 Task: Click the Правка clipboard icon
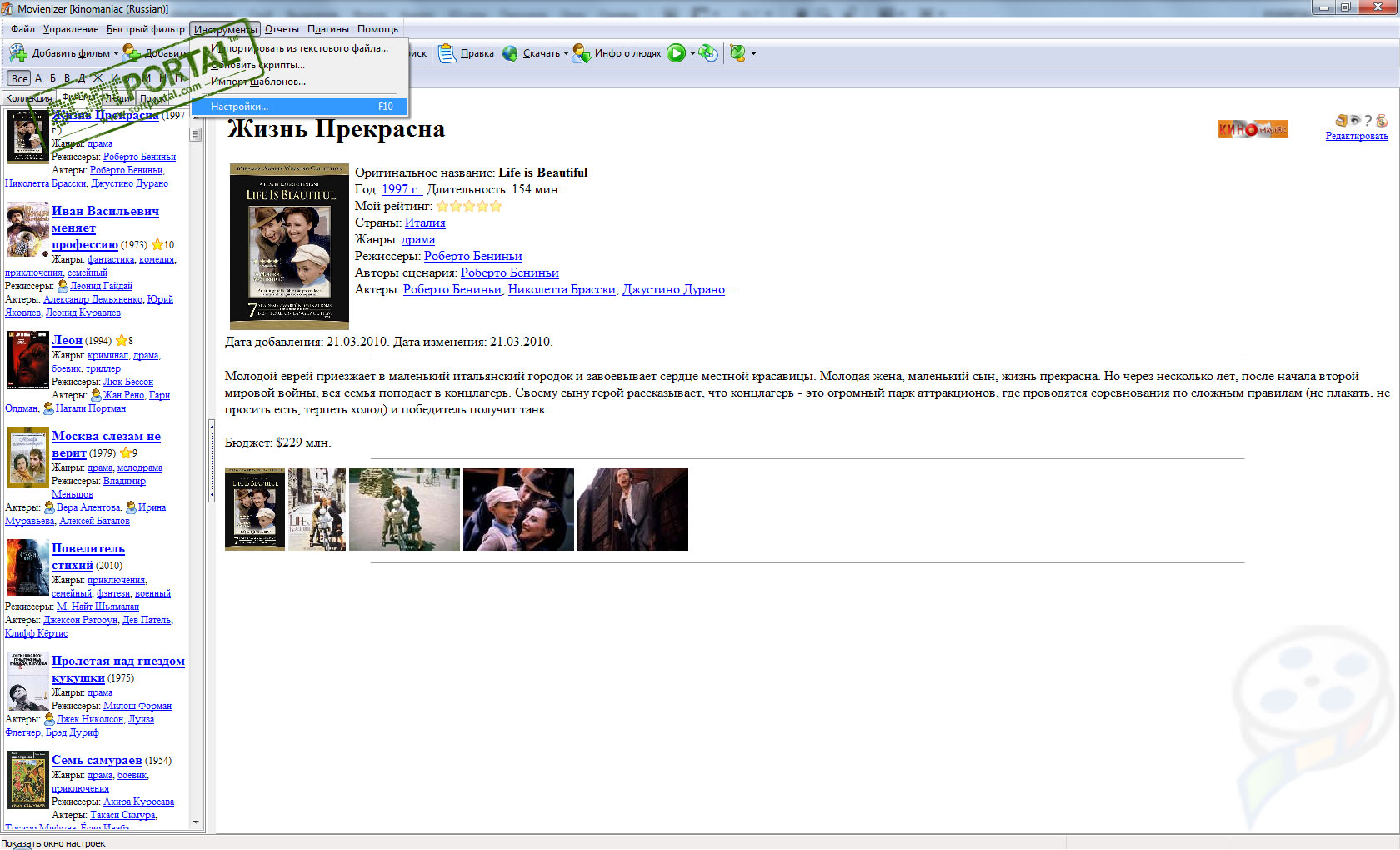tap(447, 53)
